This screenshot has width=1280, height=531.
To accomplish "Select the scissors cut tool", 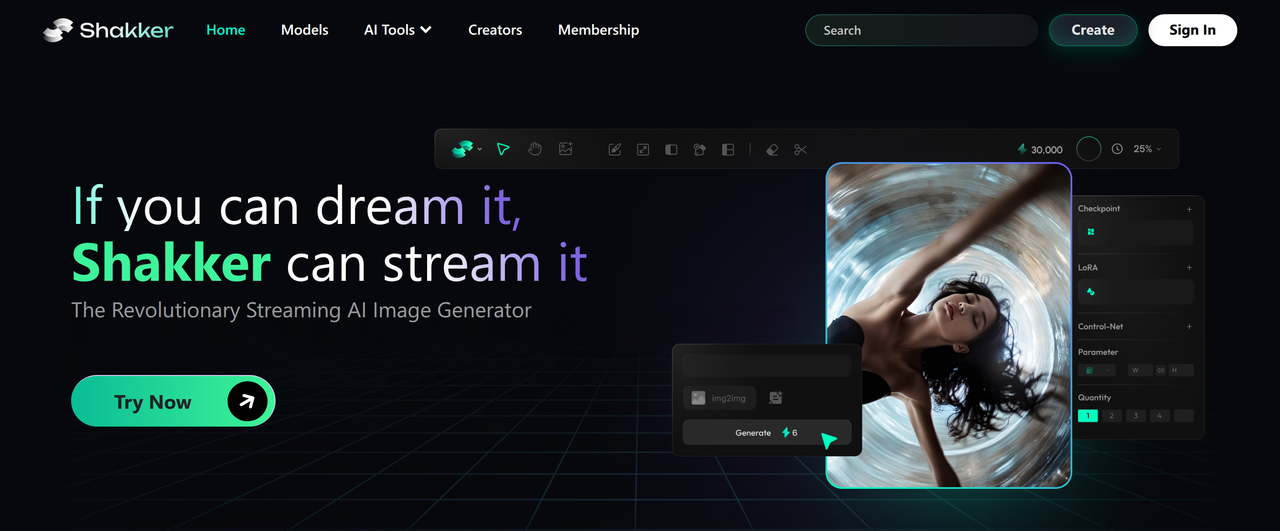I will tap(800, 149).
